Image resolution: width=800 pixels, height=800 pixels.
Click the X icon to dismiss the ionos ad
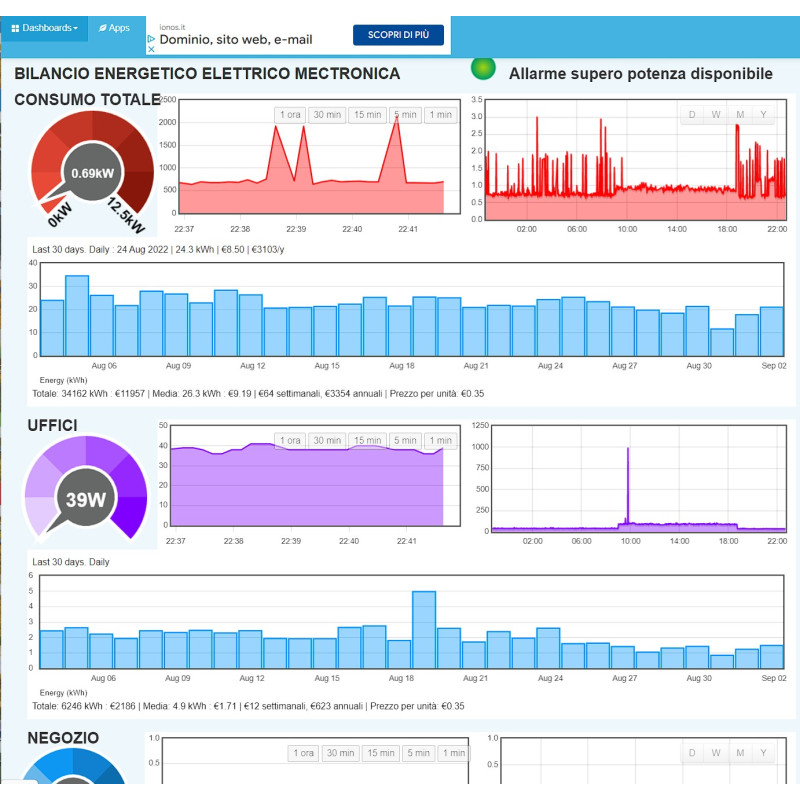(150, 49)
